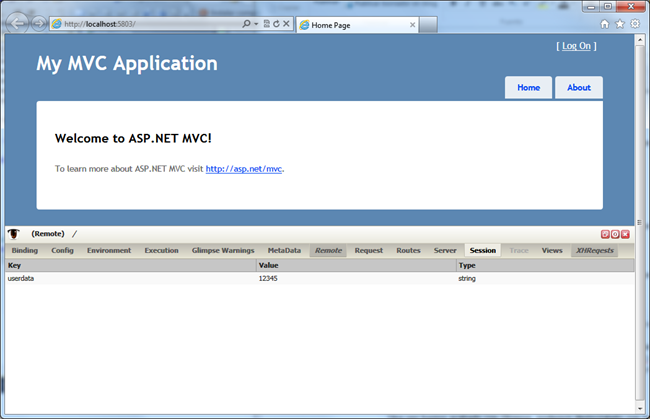
Task: Show the Environment tab
Action: tap(109, 250)
